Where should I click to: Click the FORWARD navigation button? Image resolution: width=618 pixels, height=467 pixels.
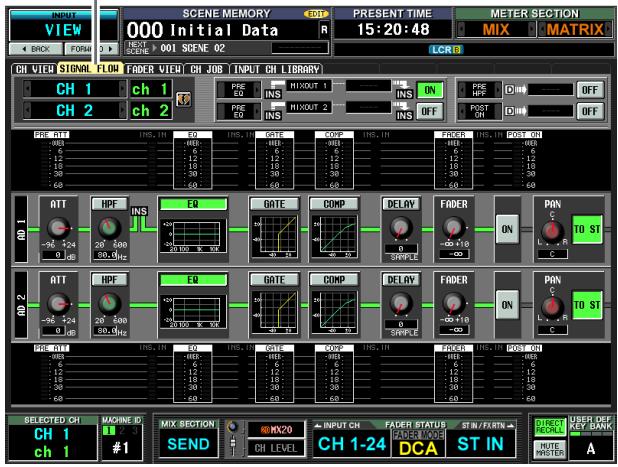(91, 49)
